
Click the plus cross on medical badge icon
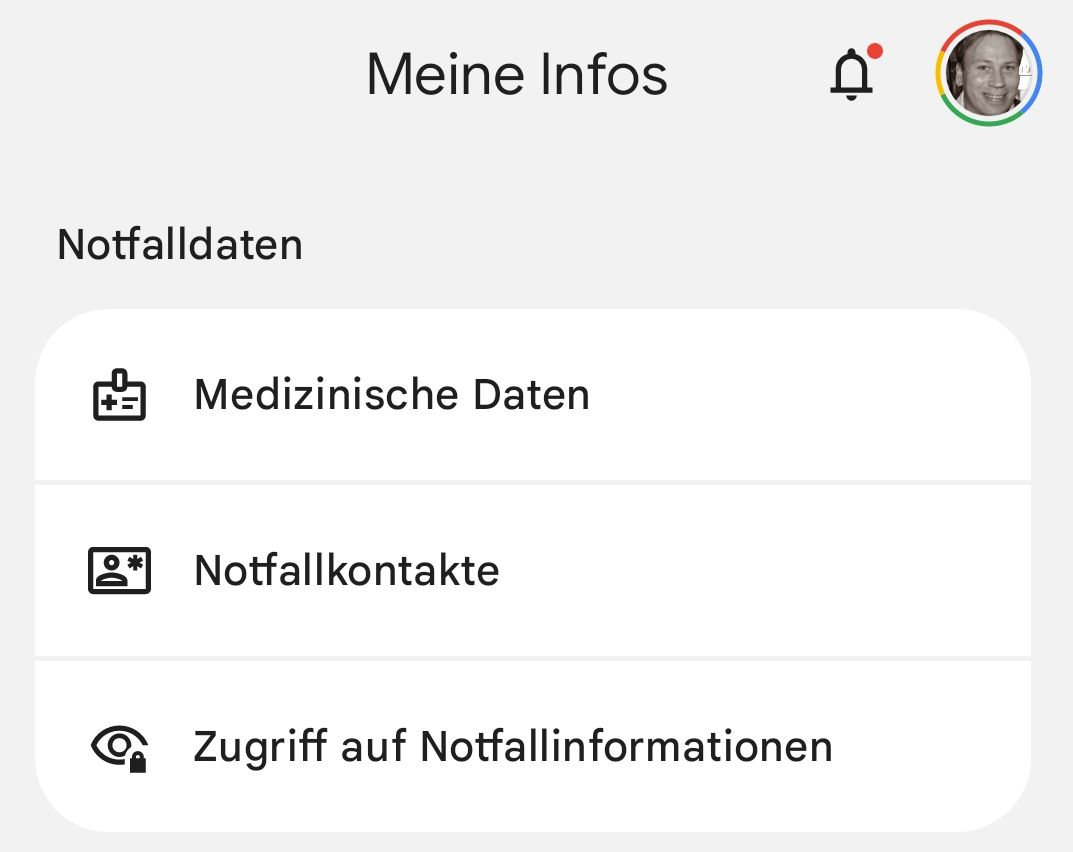click(108, 403)
